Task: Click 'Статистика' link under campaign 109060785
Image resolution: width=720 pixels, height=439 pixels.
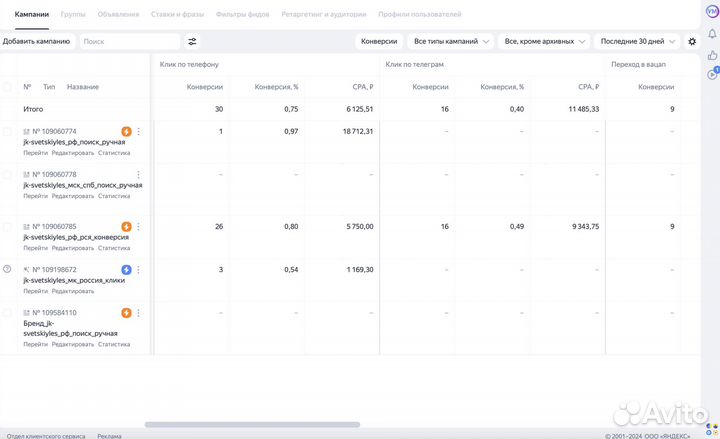Action: pos(114,248)
